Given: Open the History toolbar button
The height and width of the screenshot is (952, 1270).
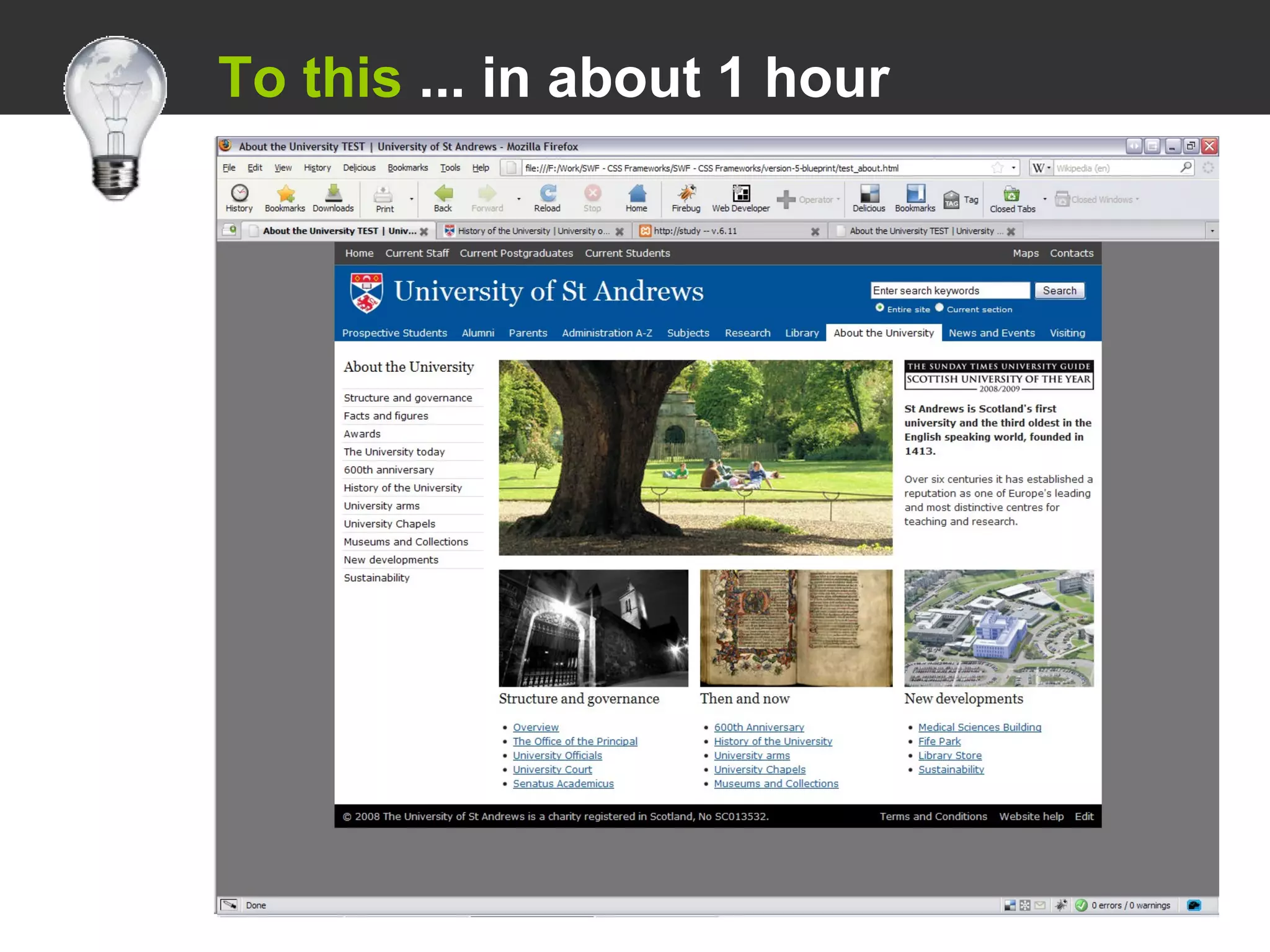Looking at the screenshot, I should pyautogui.click(x=239, y=198).
